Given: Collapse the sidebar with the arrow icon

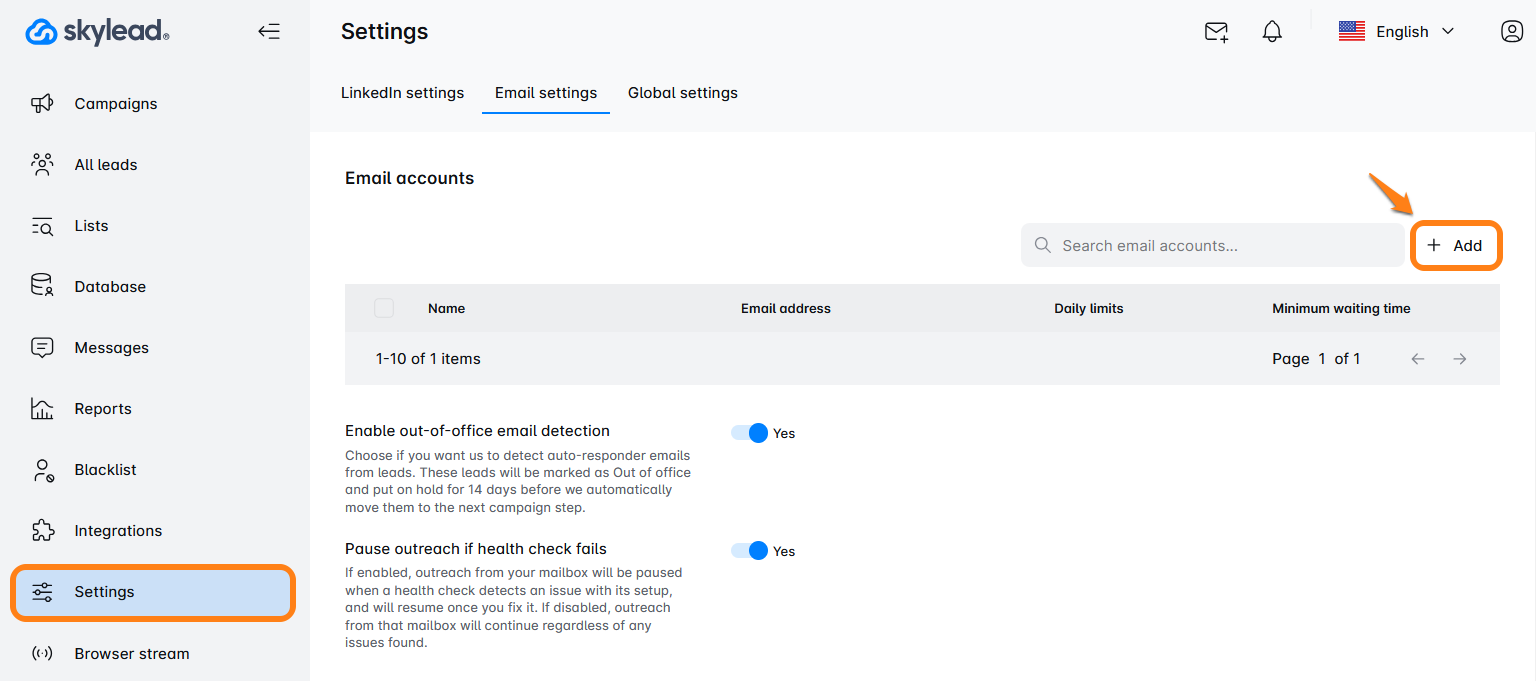Looking at the screenshot, I should [269, 31].
